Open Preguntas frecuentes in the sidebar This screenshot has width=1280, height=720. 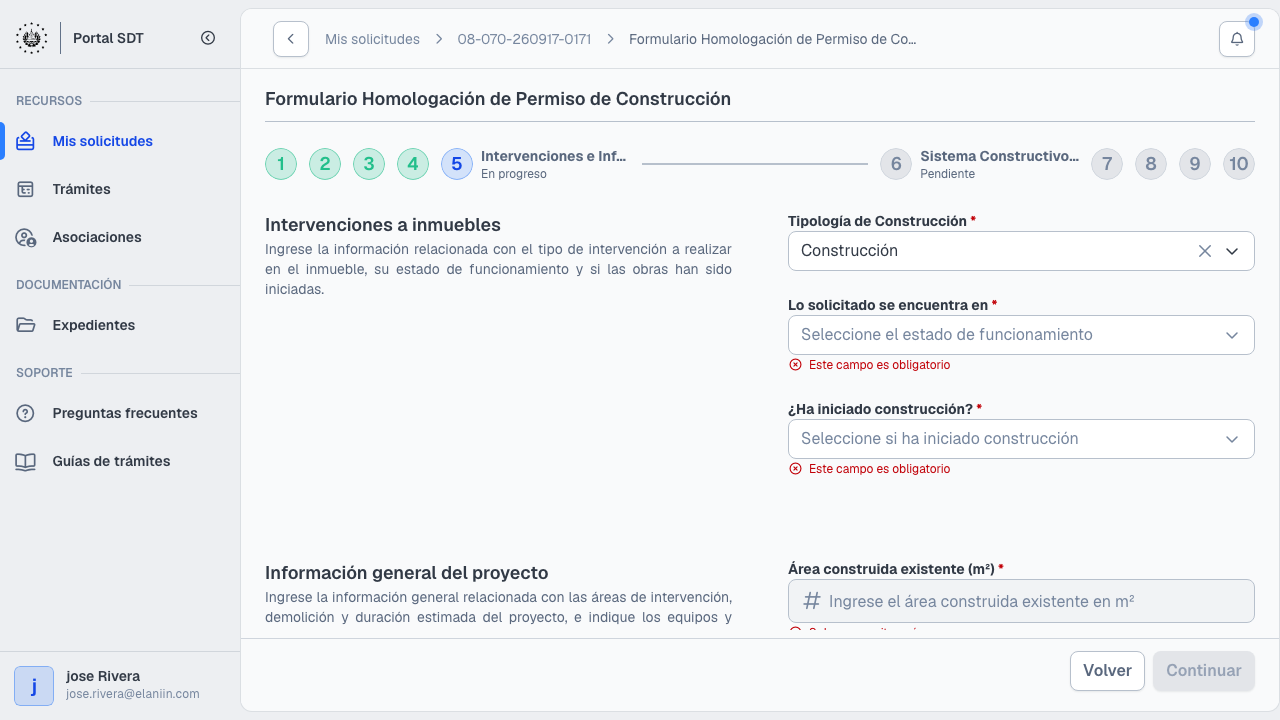(x=120, y=413)
